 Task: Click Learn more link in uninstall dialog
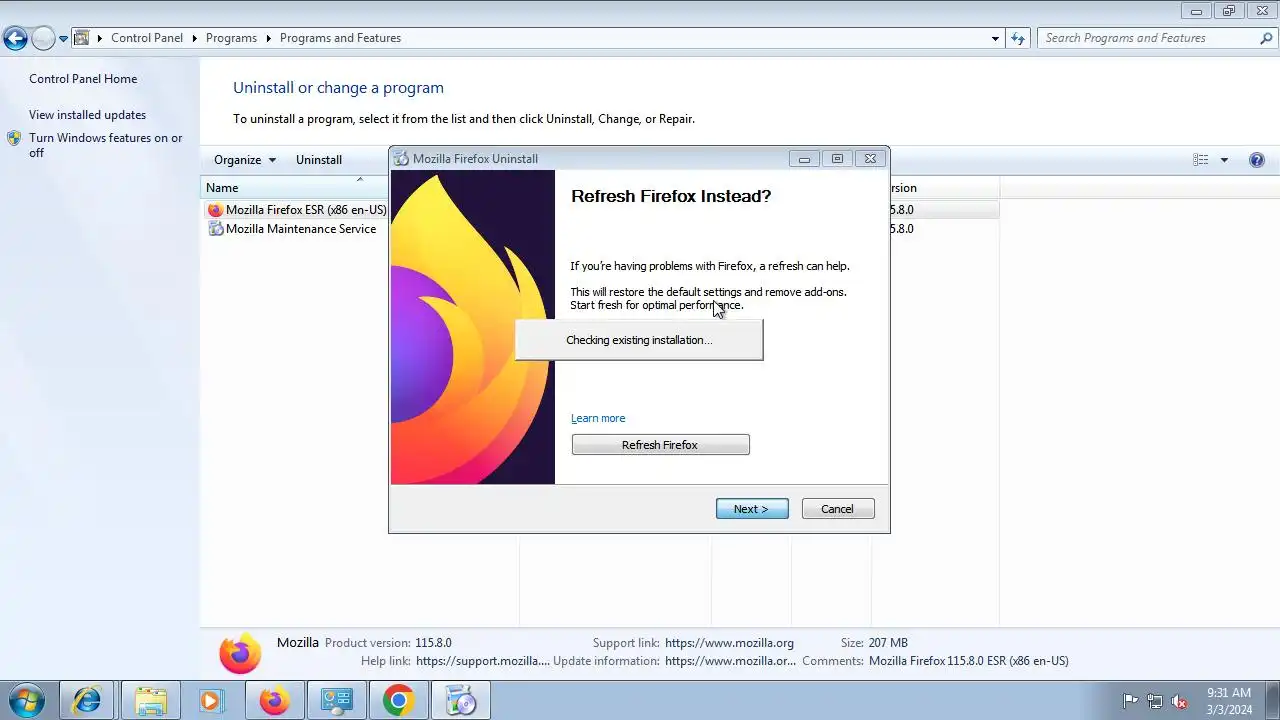[598, 418]
